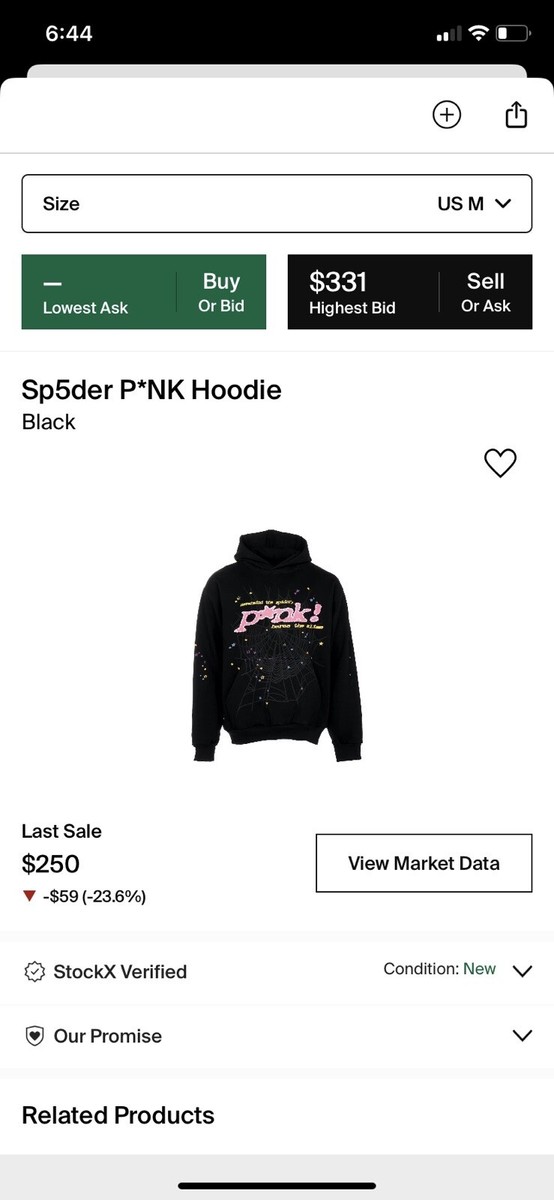Tap the Wi-Fi status icon
554x1200 pixels.
point(478,34)
